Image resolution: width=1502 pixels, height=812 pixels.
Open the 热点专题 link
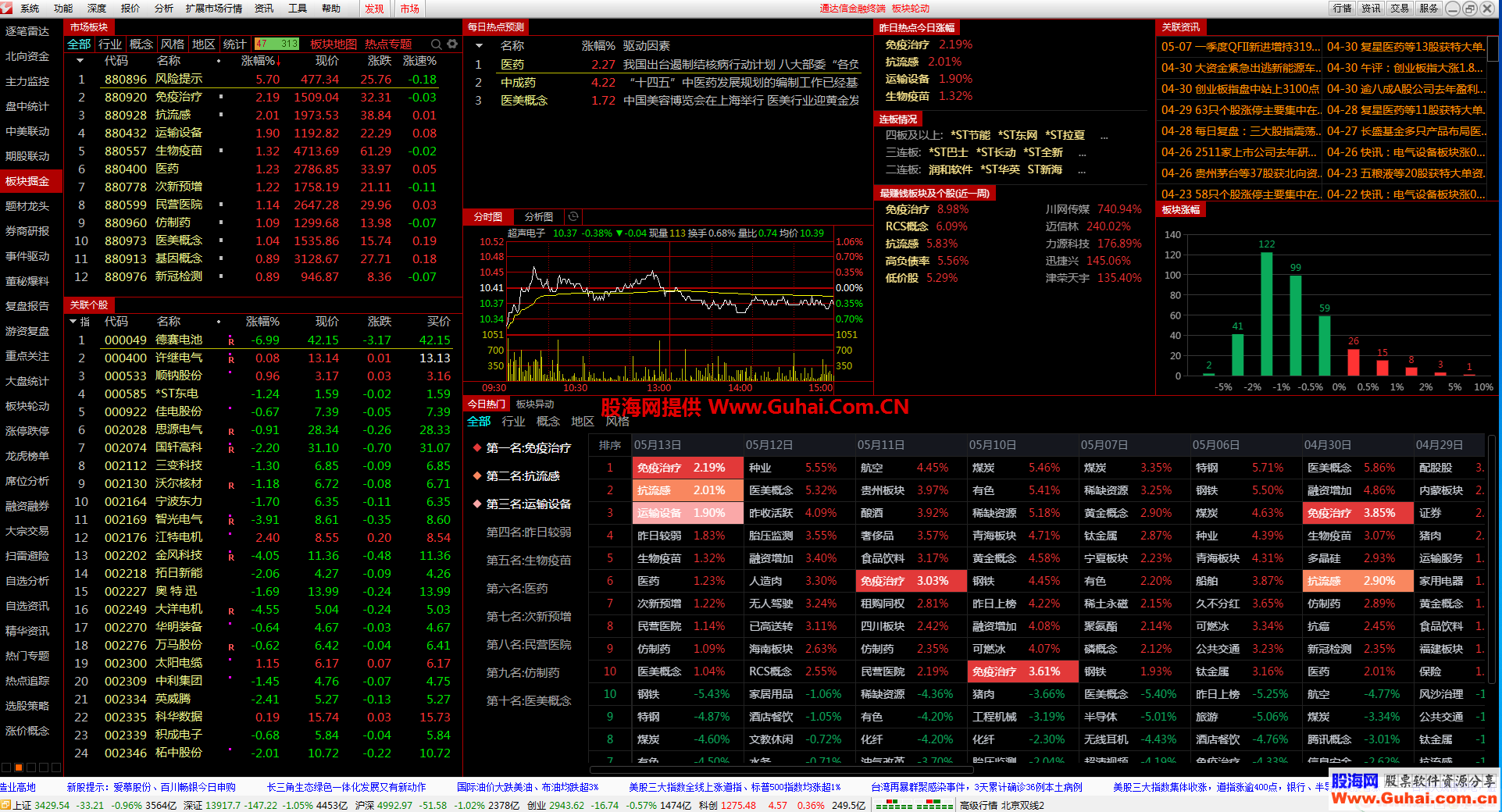click(388, 44)
